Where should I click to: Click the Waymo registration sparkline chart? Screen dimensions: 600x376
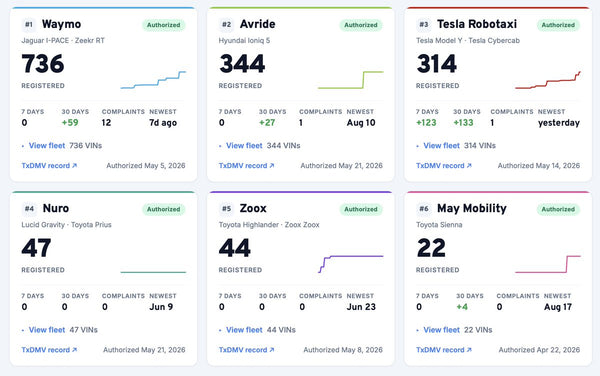pyautogui.click(x=153, y=80)
